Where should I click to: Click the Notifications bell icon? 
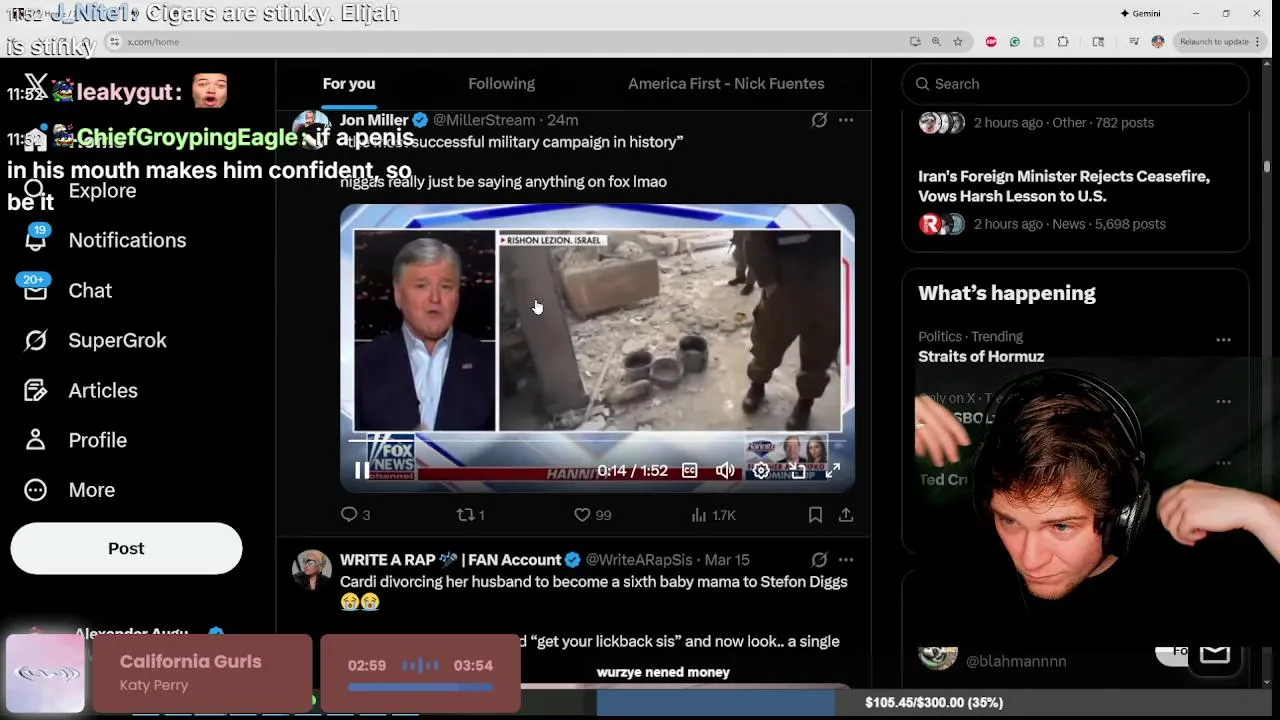[x=36, y=240]
